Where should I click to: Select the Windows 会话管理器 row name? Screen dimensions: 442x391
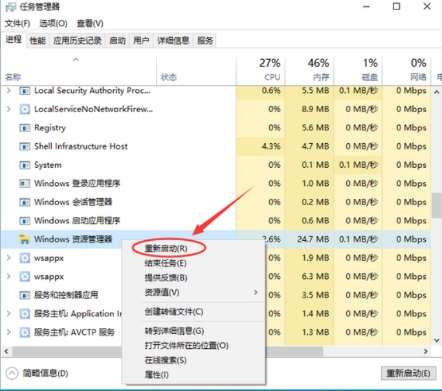[x=73, y=202]
